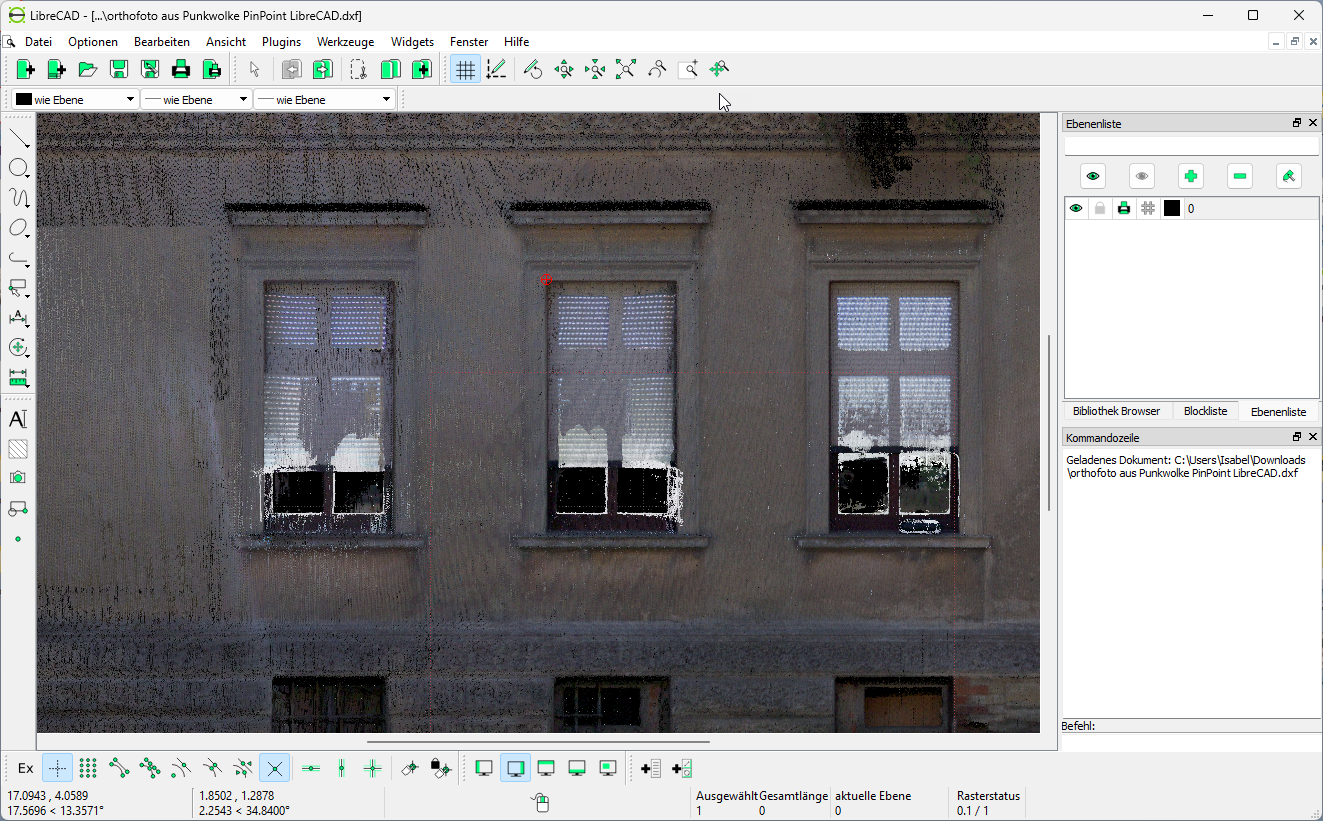
Task: Click the Print icon in the top toolbar
Action: 180,69
